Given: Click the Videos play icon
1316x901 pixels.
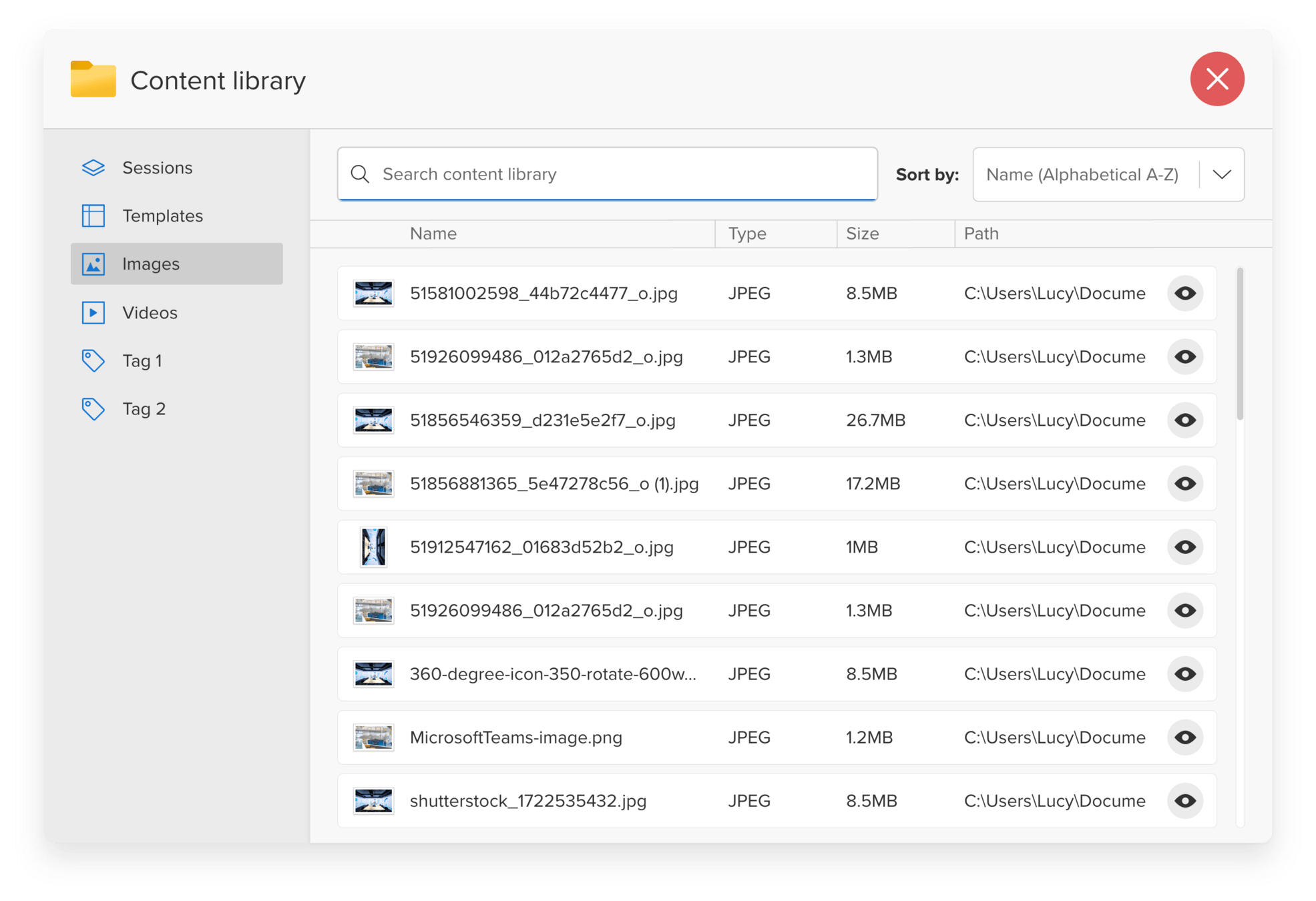Looking at the screenshot, I should pos(93,312).
